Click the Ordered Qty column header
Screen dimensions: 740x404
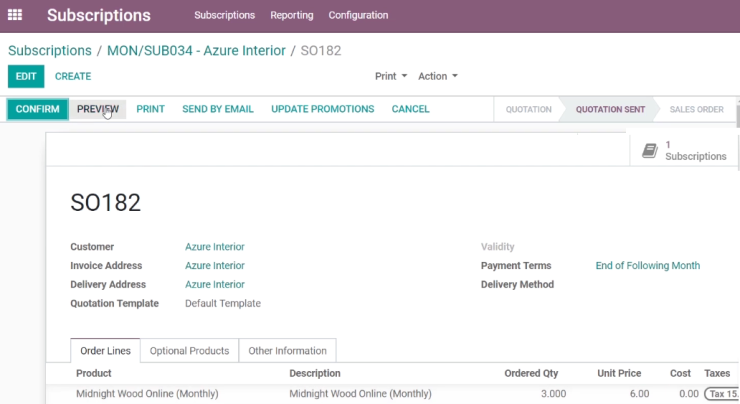tap(531, 373)
